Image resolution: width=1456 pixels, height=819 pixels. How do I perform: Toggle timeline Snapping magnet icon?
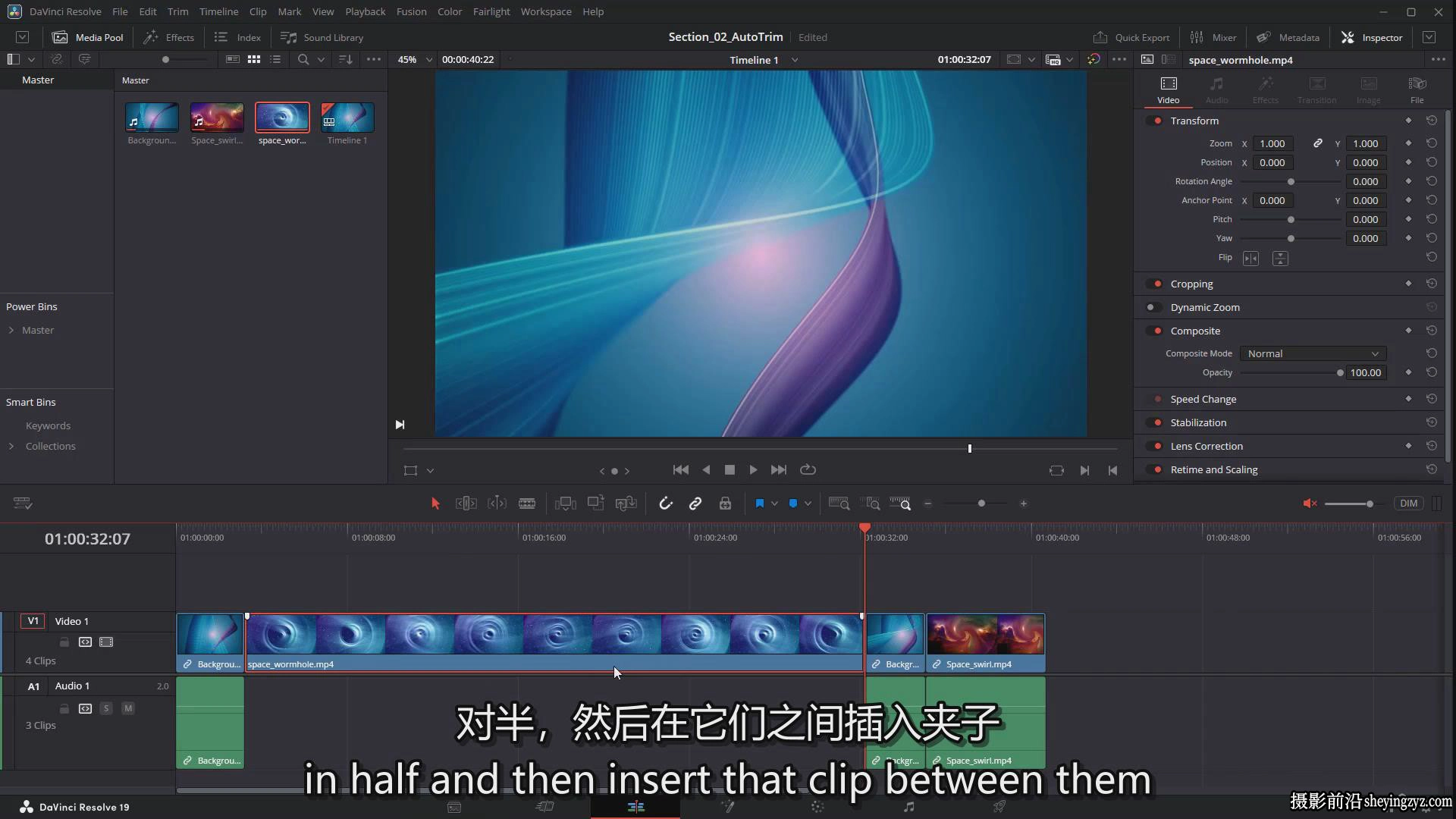[666, 504]
